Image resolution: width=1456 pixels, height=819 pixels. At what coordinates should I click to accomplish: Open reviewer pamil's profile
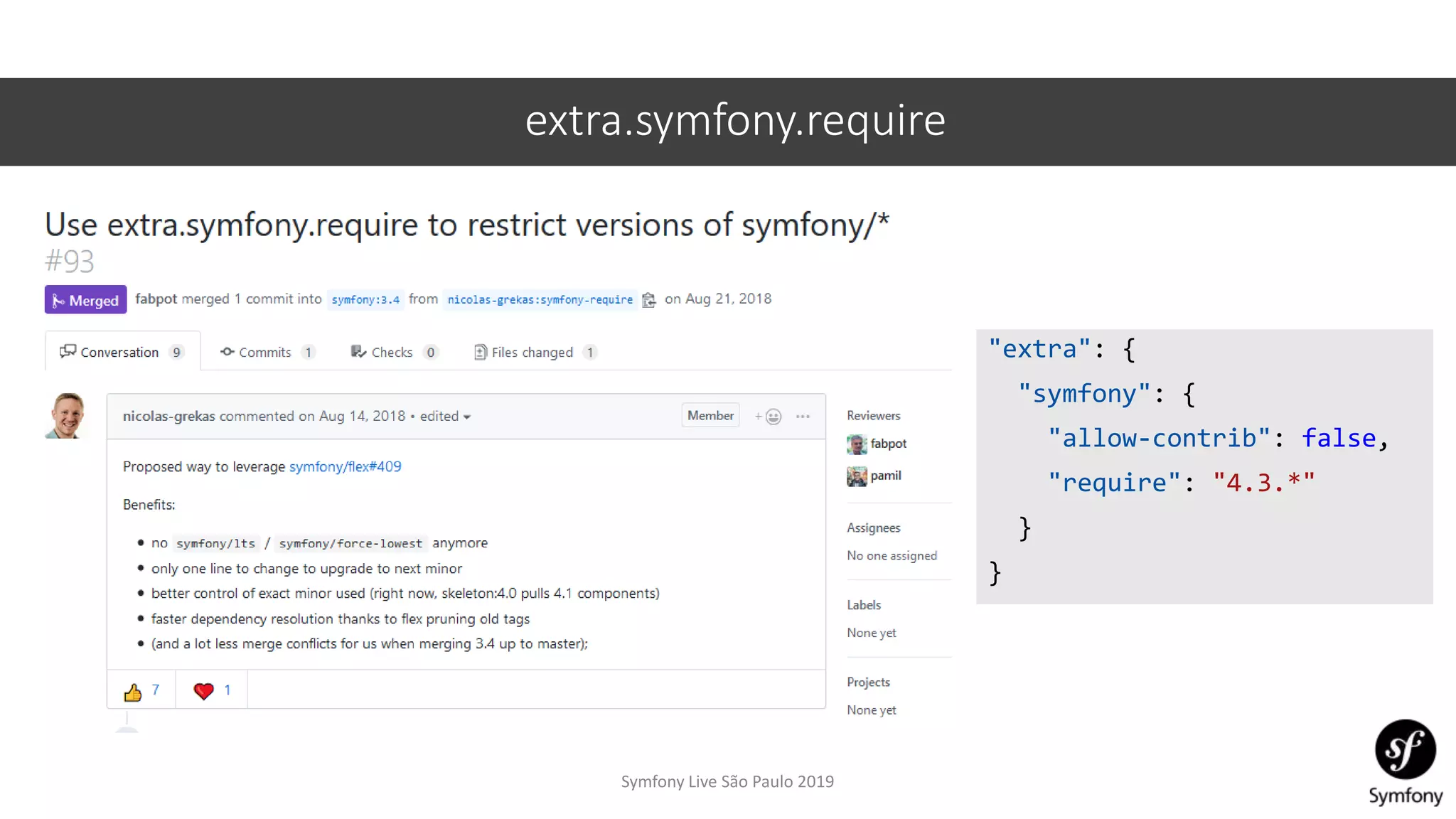point(886,476)
